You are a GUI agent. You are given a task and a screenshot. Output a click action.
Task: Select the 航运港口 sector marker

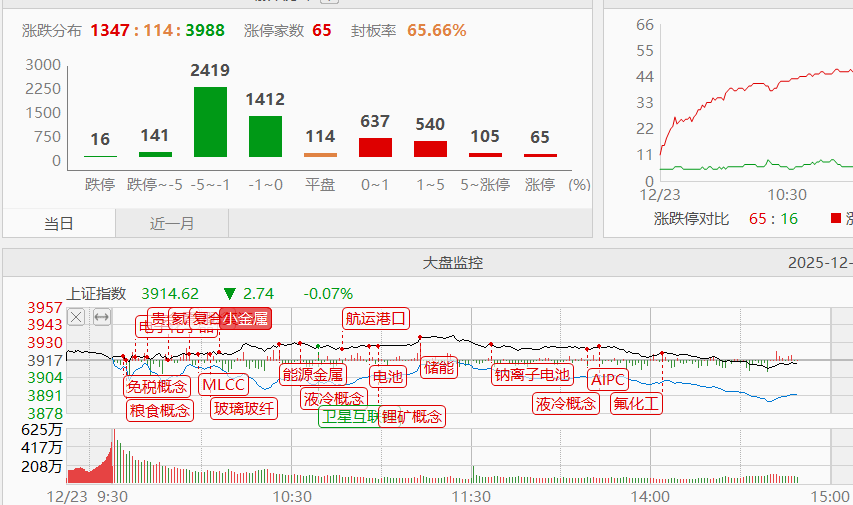(x=376, y=319)
